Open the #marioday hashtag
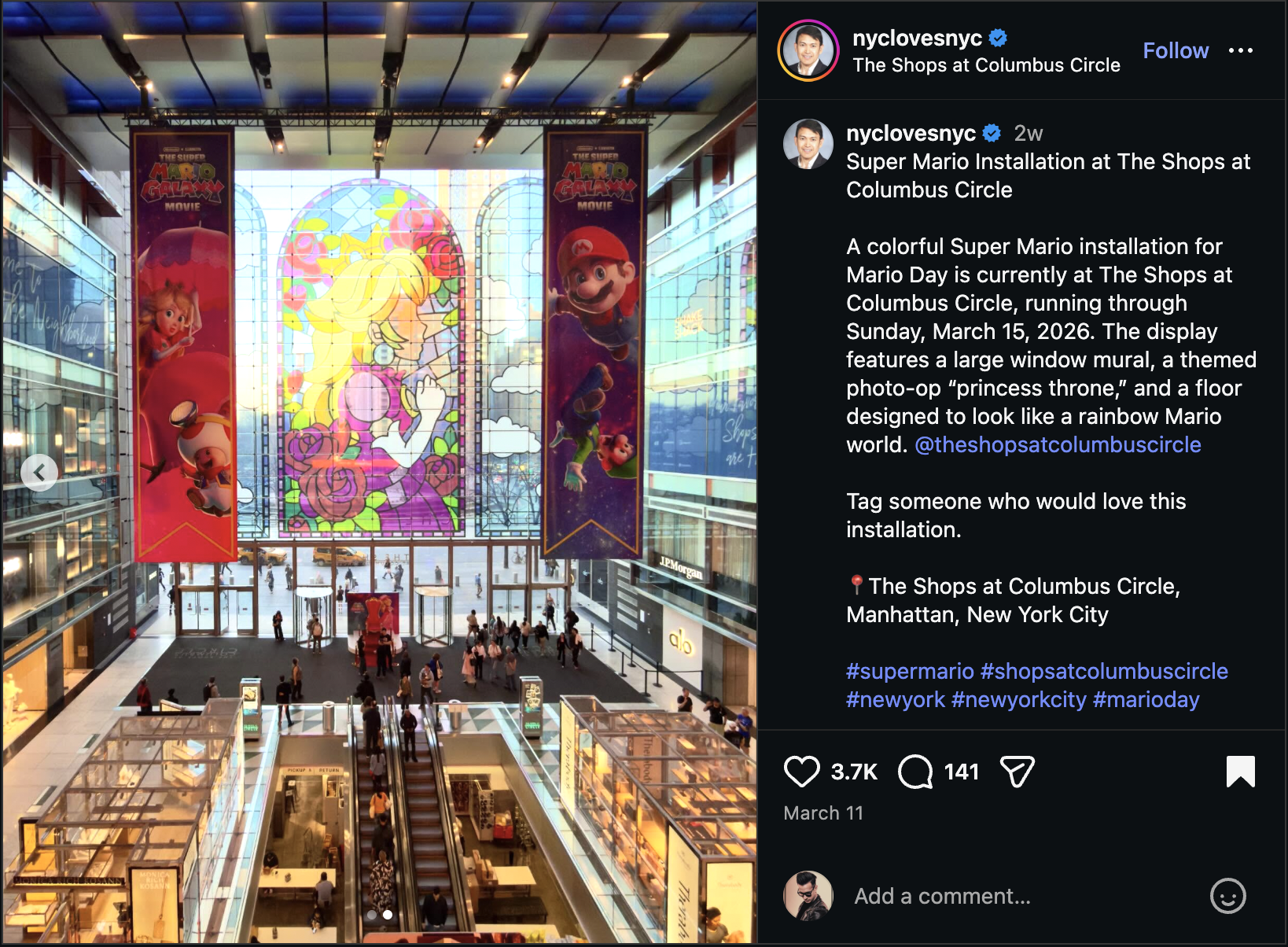This screenshot has width=1288, height=947. point(1146,699)
